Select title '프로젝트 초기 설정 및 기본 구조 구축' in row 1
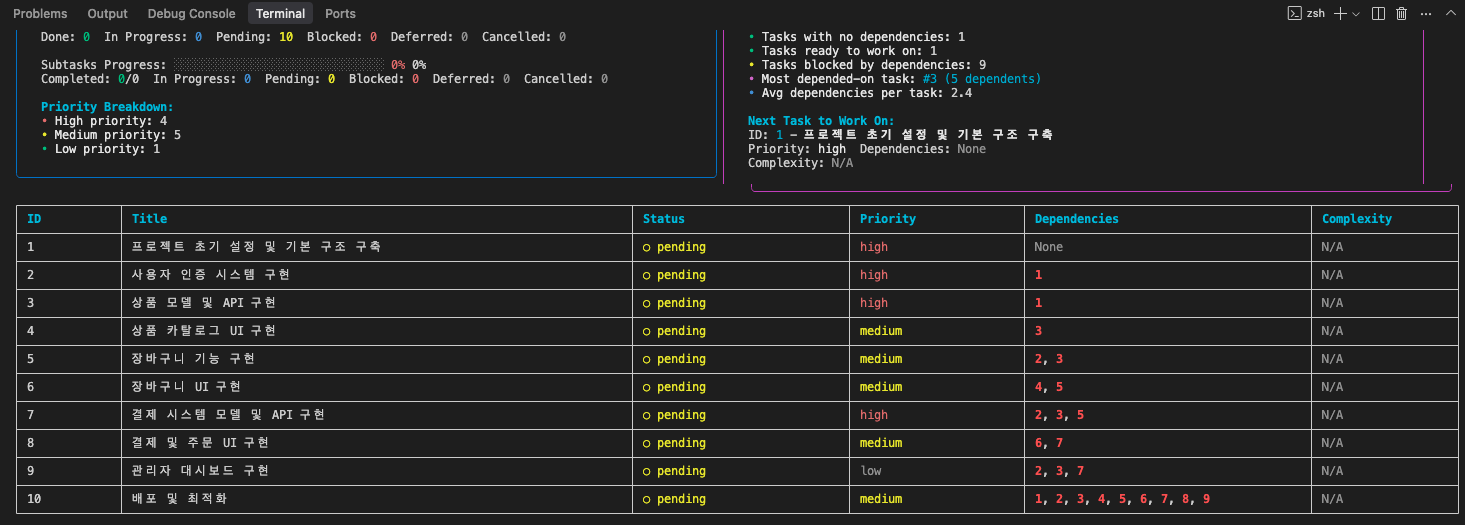Image resolution: width=1465 pixels, height=525 pixels. coord(256,246)
